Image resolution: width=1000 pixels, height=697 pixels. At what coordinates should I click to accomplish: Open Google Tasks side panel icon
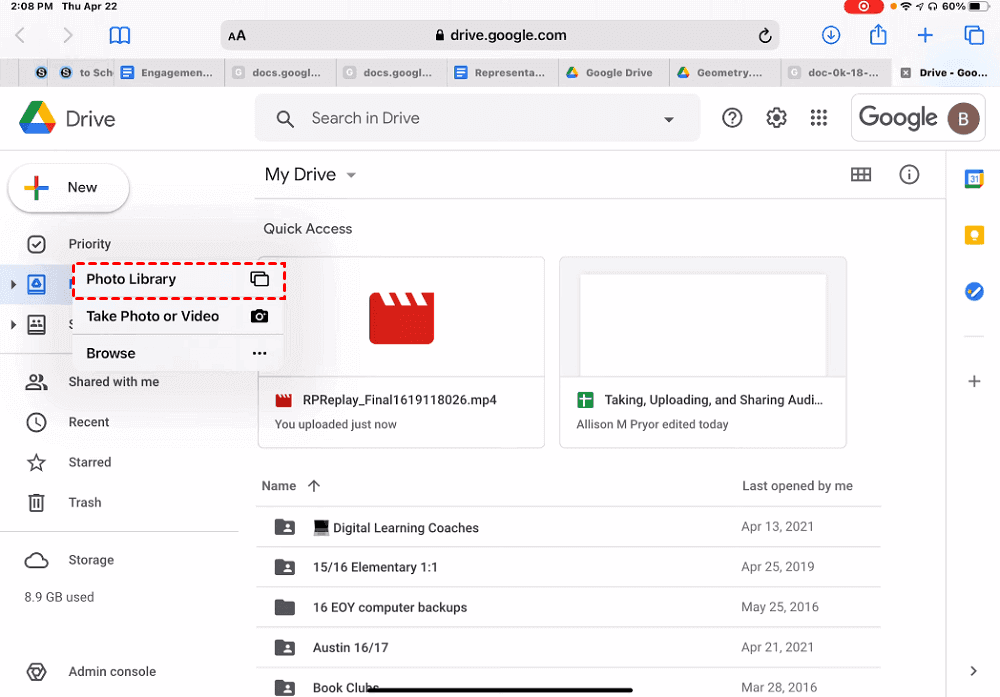pos(974,291)
